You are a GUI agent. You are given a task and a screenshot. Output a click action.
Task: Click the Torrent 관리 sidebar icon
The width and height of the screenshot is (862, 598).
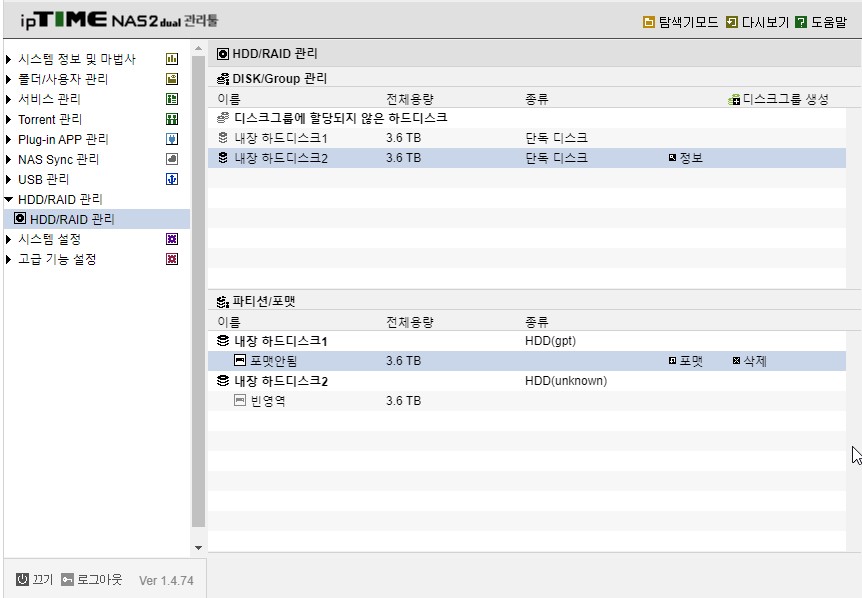tap(172, 119)
